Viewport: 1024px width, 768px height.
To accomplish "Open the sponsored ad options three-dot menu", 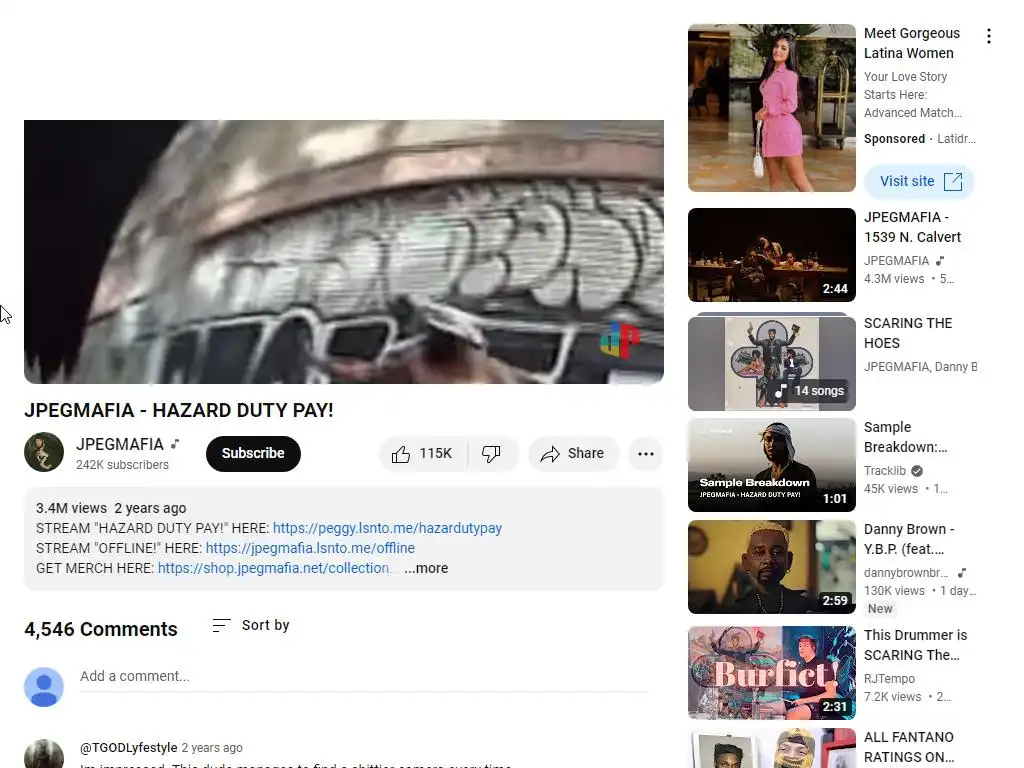I will (x=989, y=36).
